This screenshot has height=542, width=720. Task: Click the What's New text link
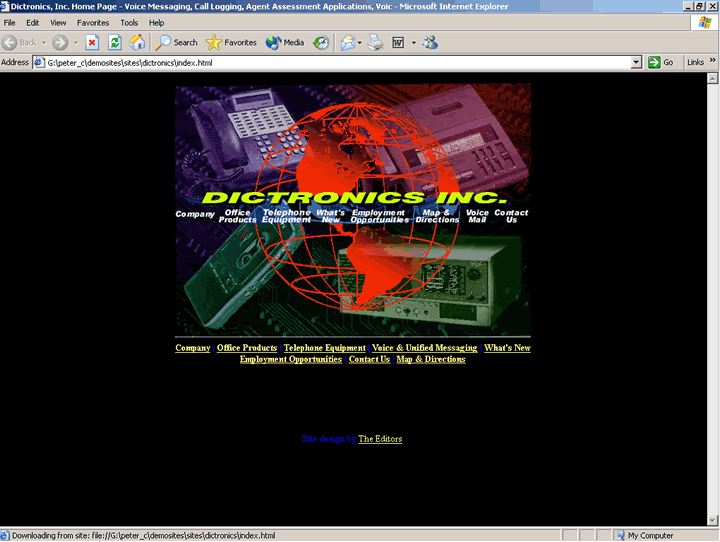[x=507, y=348]
